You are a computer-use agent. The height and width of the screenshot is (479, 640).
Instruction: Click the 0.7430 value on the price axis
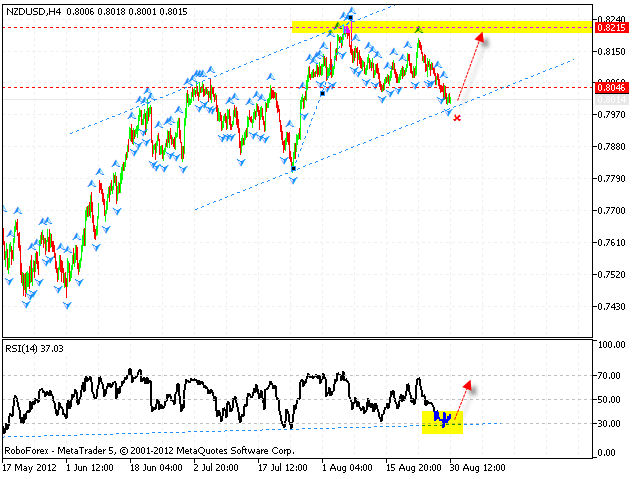point(610,306)
